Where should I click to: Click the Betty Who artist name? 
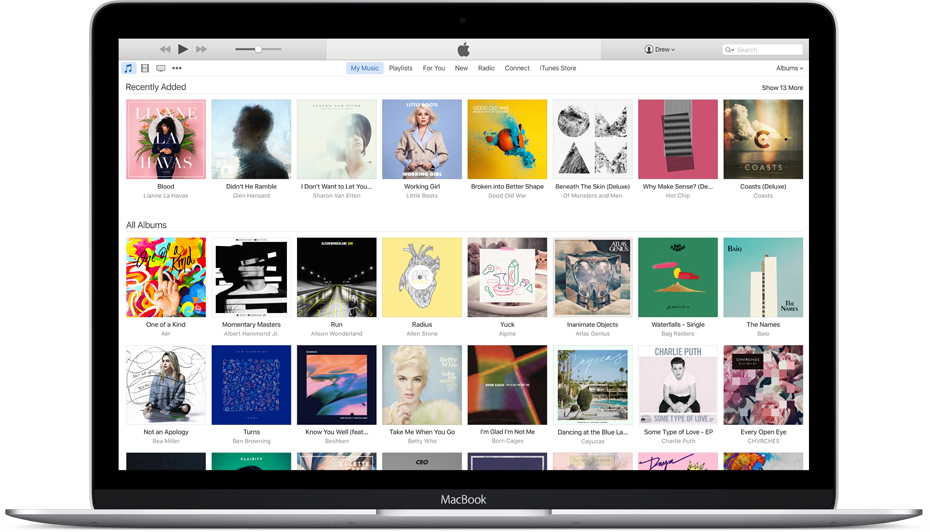(x=422, y=441)
